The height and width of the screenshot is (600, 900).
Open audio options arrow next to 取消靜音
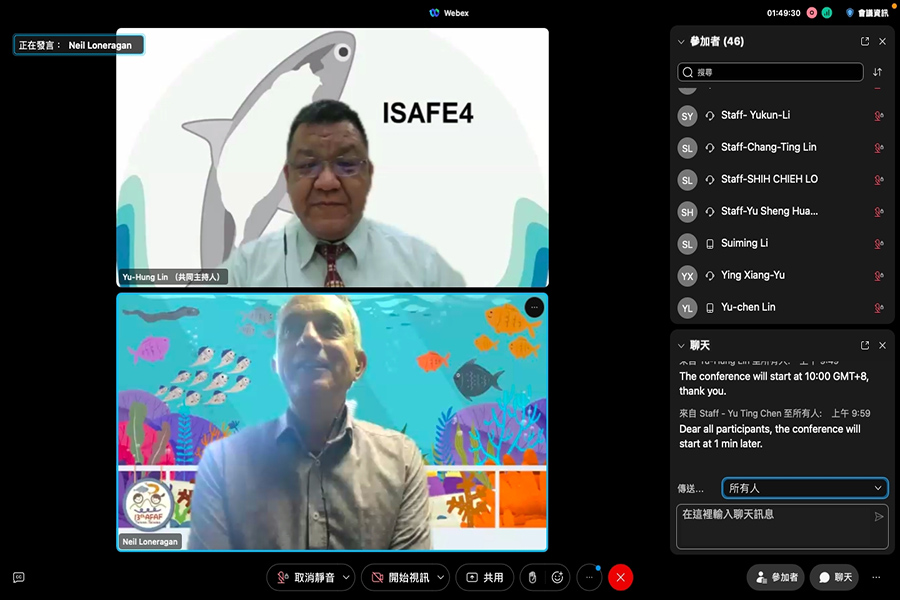[347, 578]
